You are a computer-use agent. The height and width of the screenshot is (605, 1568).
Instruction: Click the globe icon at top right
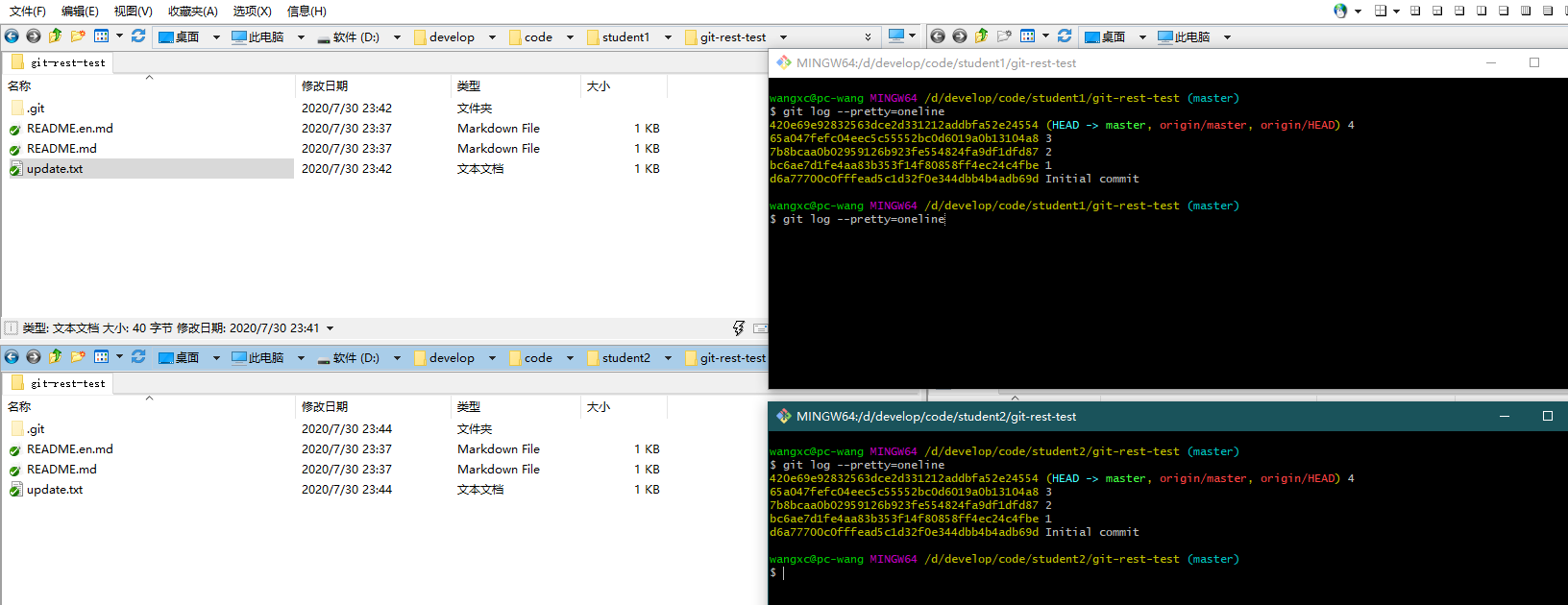click(1340, 11)
